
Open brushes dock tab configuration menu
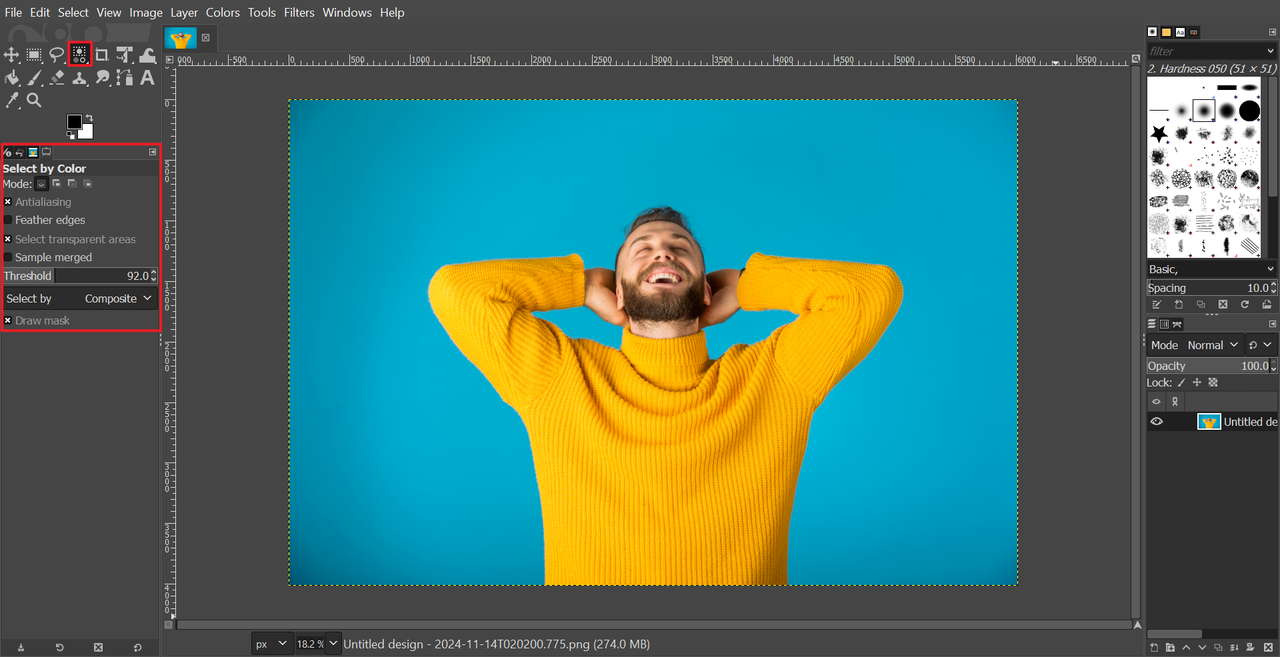click(x=1273, y=32)
